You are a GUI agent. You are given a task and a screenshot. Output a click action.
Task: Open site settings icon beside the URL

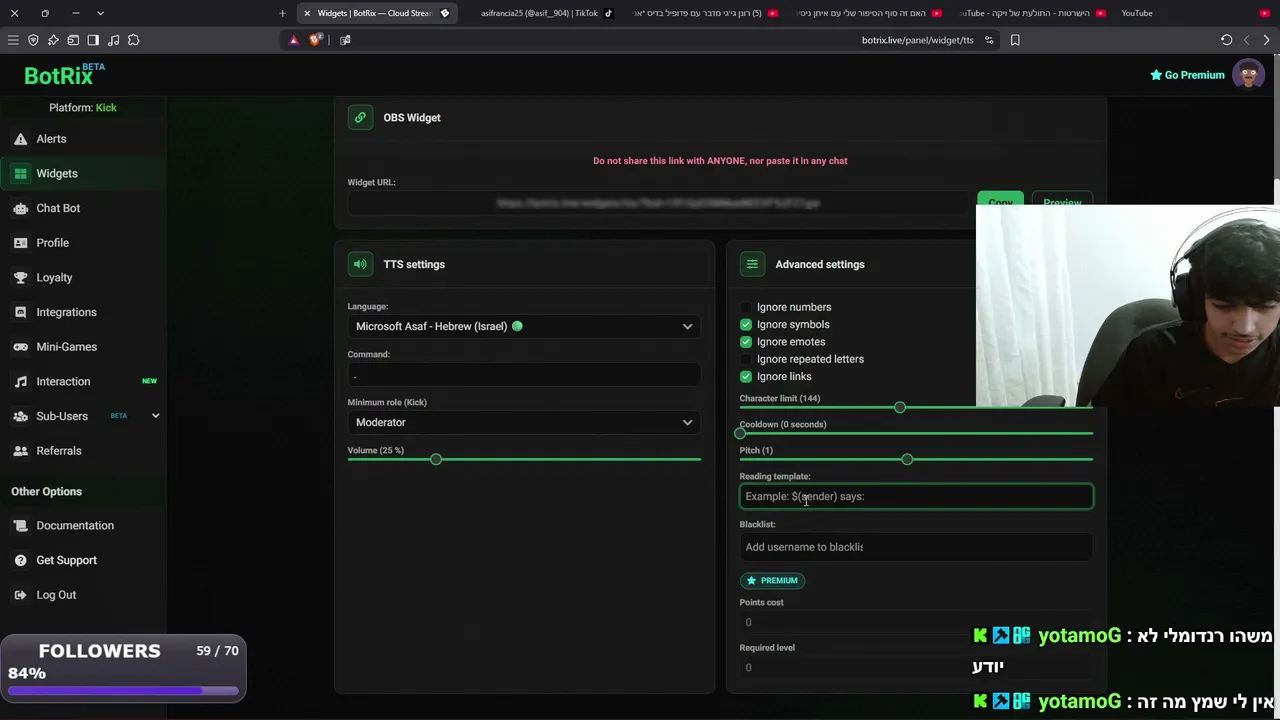coord(989,40)
